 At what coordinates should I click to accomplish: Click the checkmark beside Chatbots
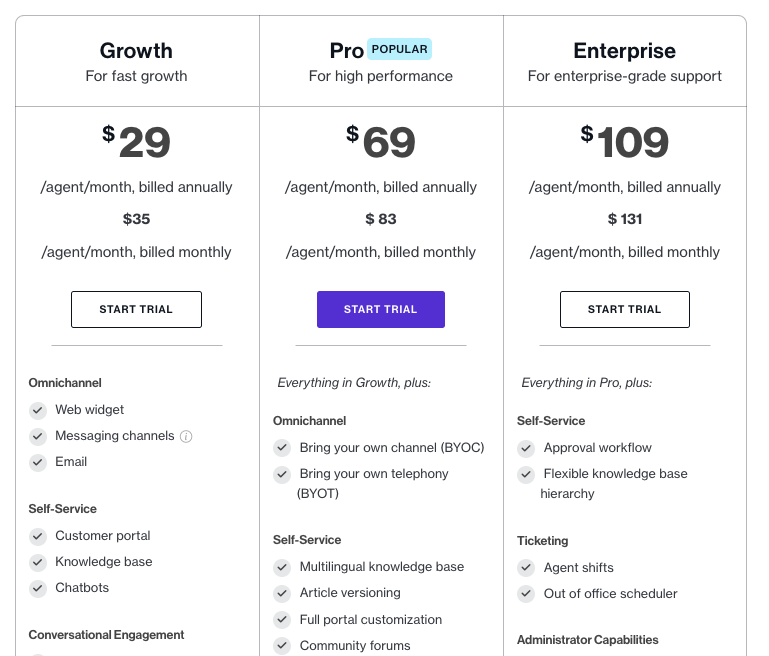[38, 588]
